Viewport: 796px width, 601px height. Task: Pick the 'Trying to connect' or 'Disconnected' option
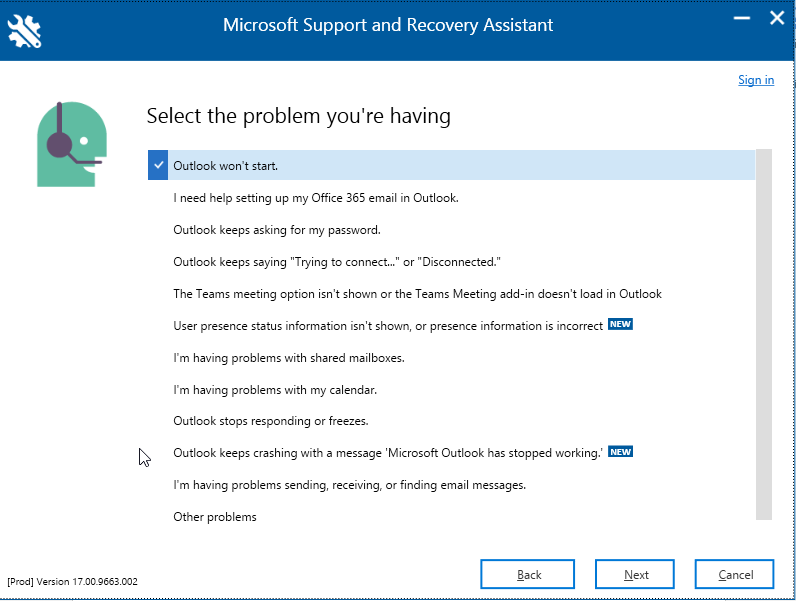337,262
